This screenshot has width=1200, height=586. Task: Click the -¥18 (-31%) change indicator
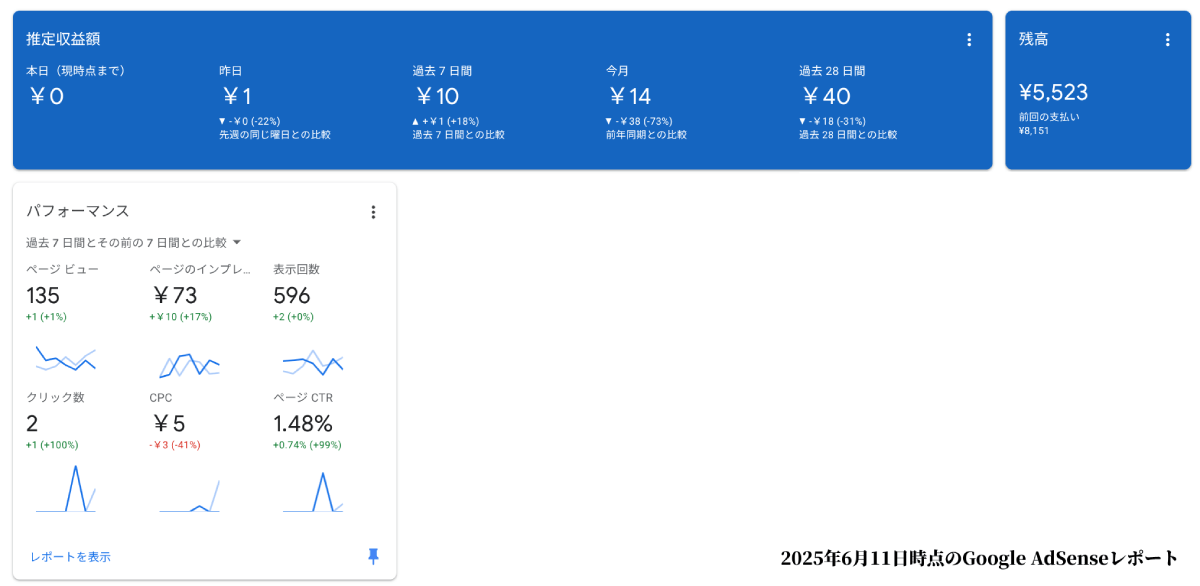[832, 121]
